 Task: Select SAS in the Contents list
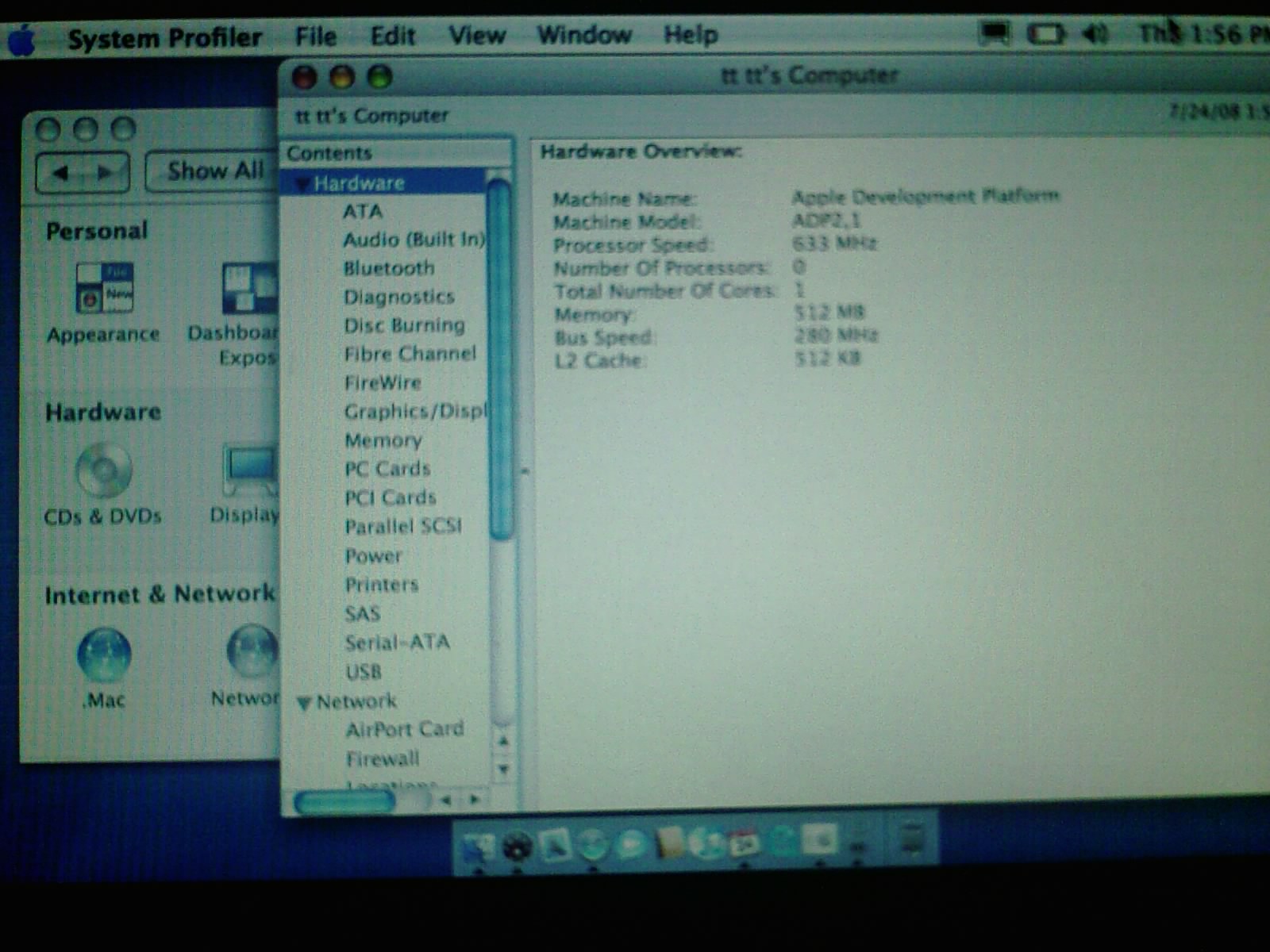coord(363,614)
